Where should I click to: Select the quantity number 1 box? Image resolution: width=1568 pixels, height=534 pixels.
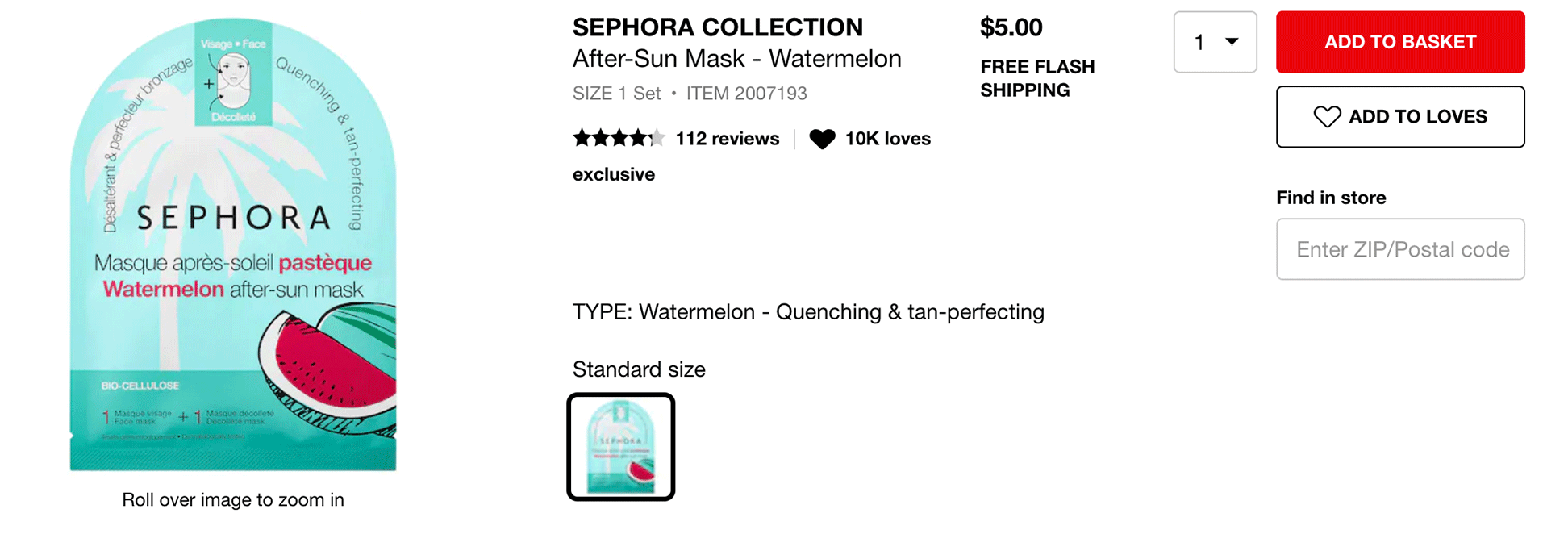click(1215, 42)
